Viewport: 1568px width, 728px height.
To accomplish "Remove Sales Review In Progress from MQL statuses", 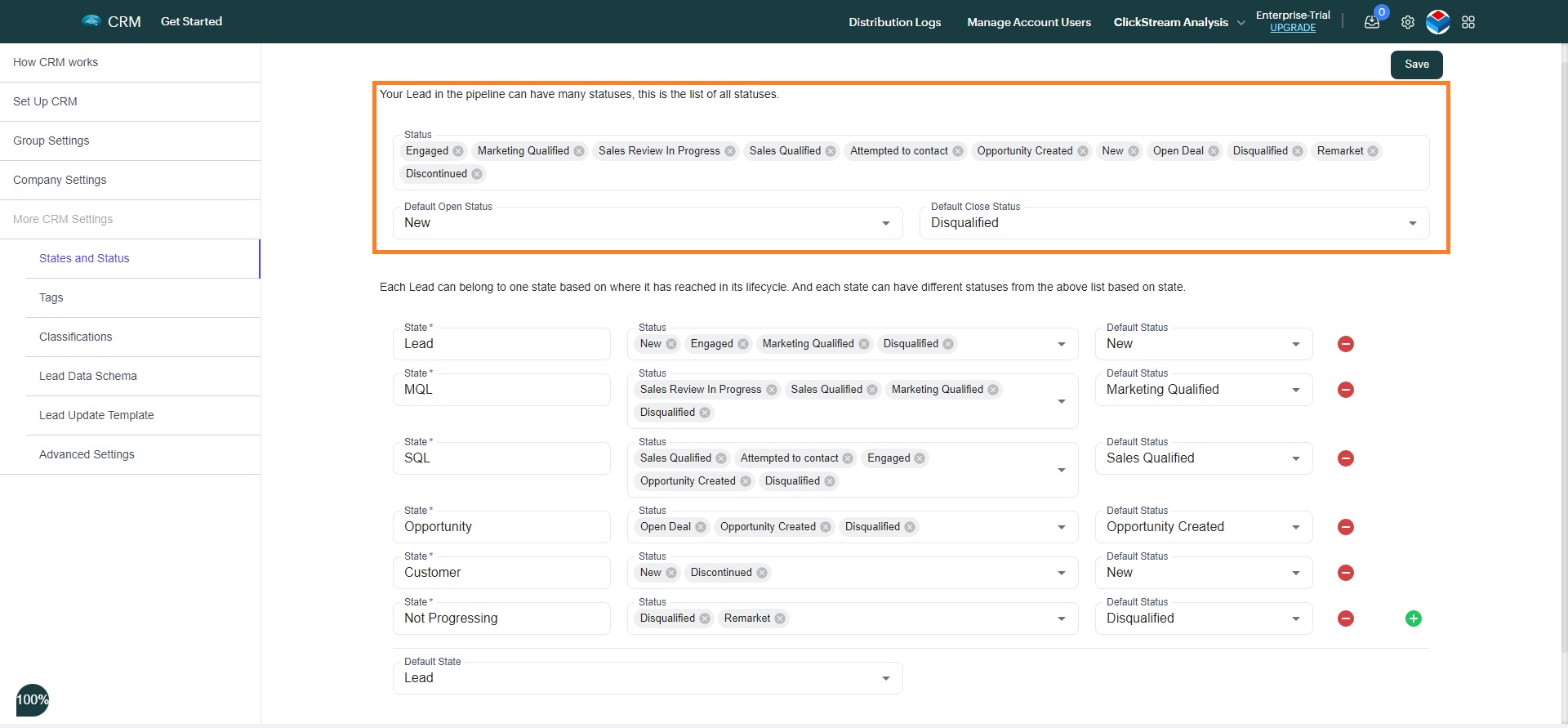I will pyautogui.click(x=771, y=390).
